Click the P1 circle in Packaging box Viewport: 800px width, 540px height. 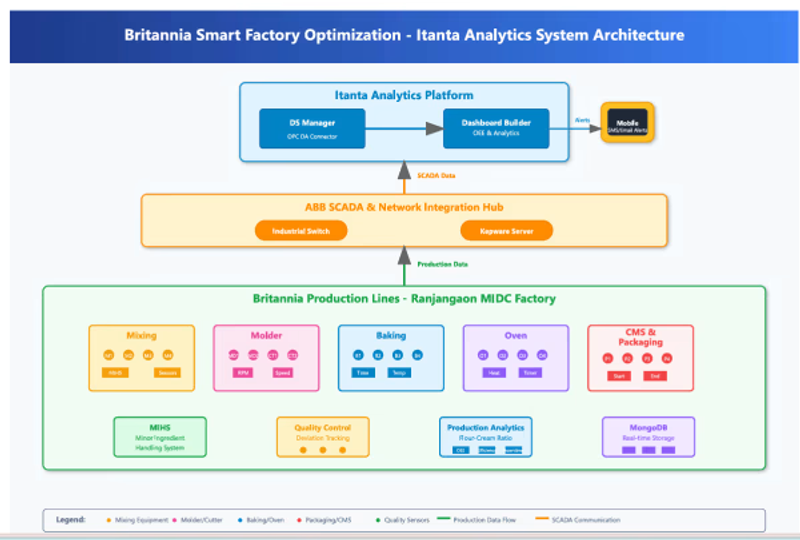[608, 359]
